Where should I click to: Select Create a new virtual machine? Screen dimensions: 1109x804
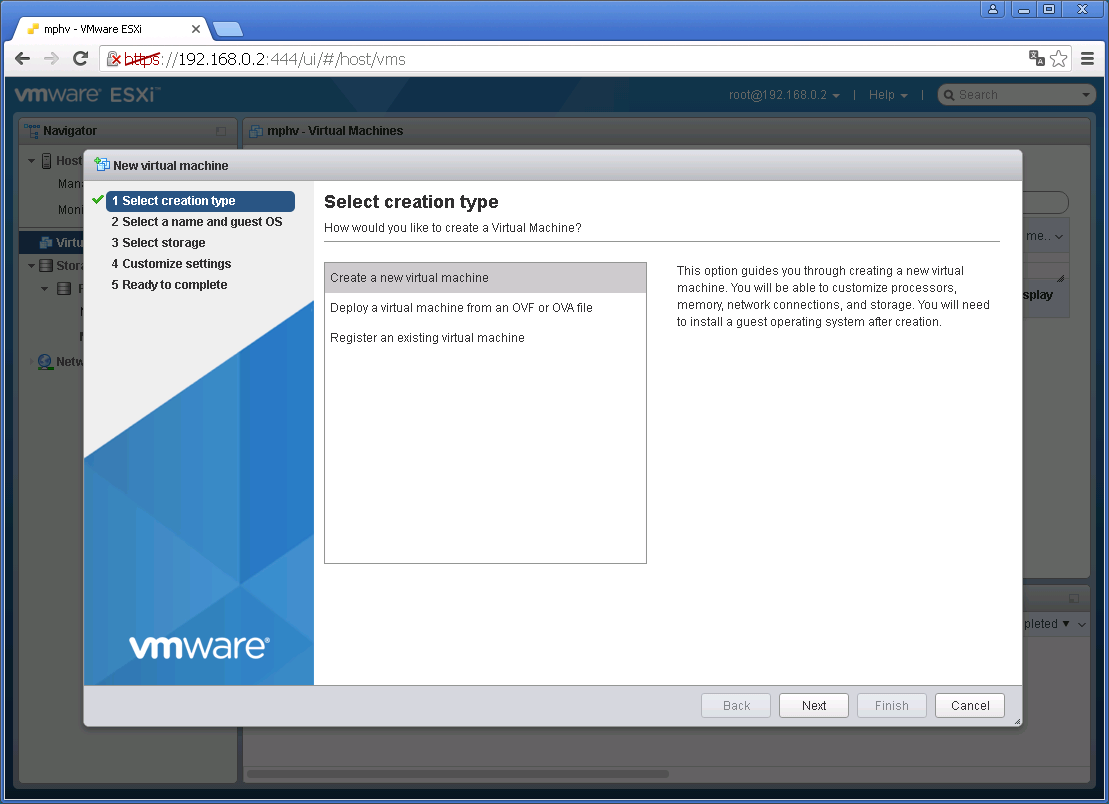click(x=485, y=278)
